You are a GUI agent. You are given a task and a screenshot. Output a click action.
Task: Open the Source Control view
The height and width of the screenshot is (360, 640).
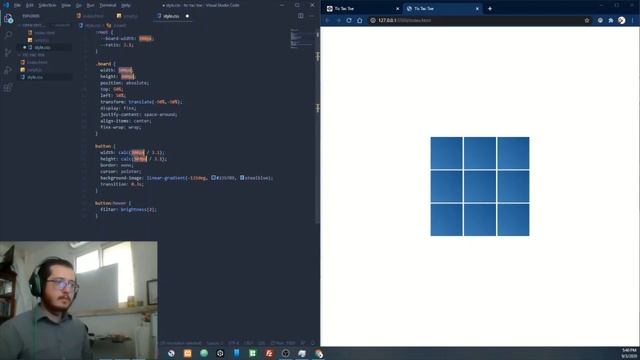(x=8, y=53)
